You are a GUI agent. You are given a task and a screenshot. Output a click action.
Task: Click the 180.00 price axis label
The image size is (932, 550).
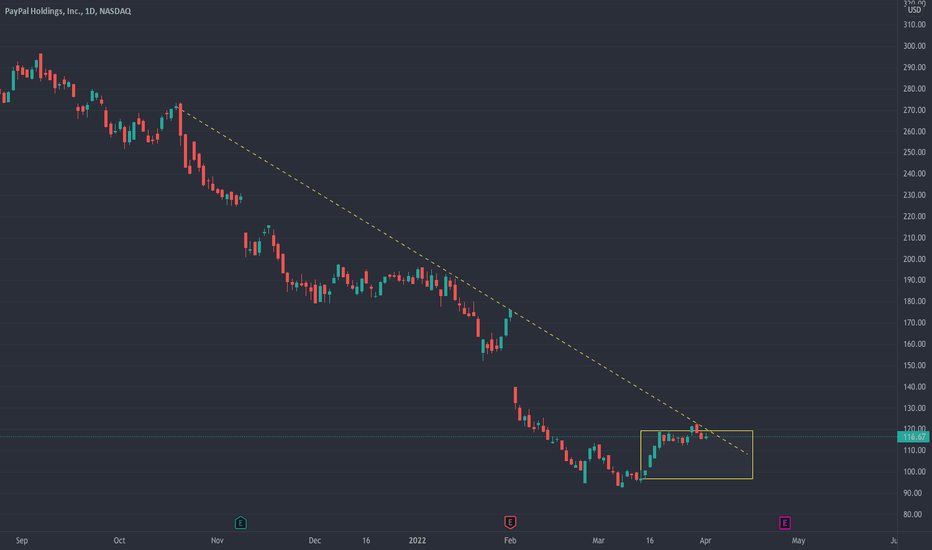914,301
